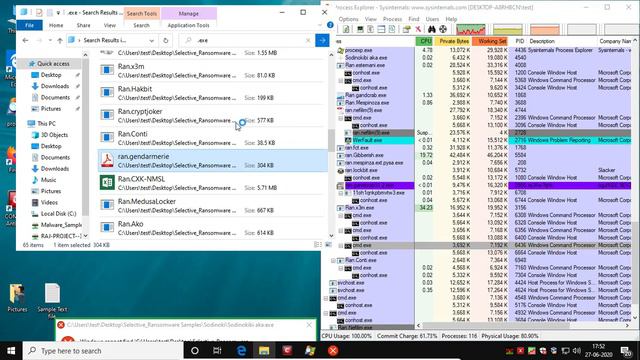
Task: Select the Ran.cryptjoker search result
Action: tap(212, 116)
